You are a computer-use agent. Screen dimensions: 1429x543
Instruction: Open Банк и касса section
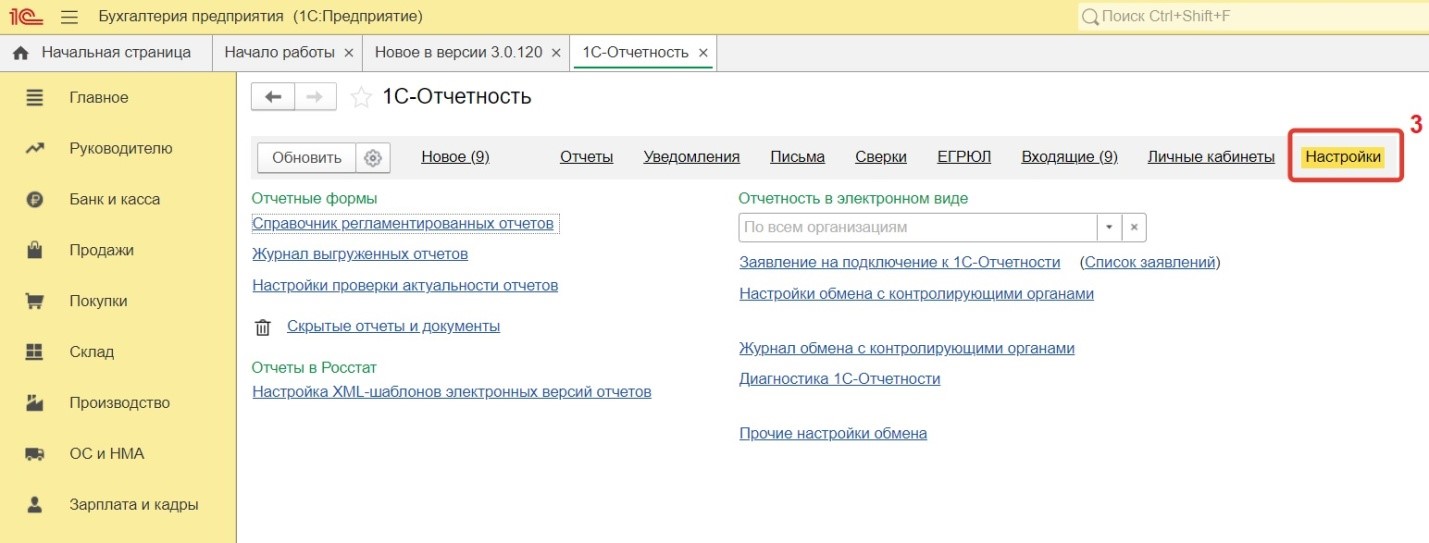(114, 199)
